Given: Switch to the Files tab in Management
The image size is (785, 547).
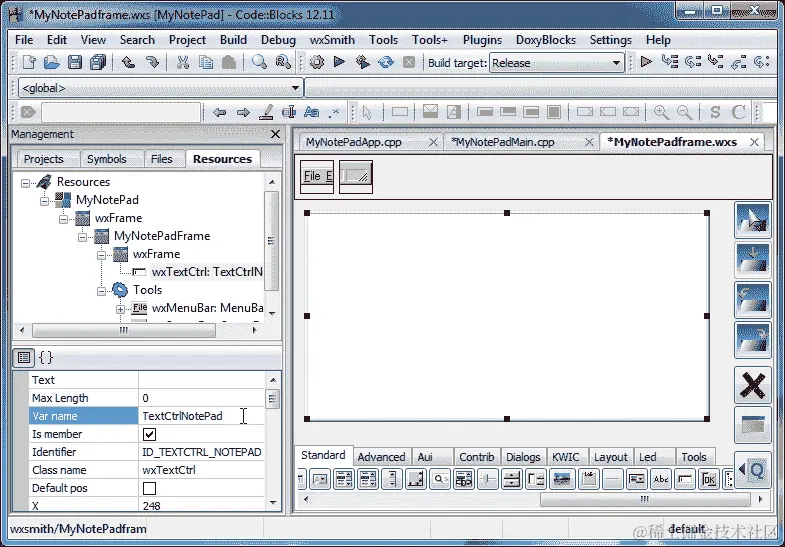Looking at the screenshot, I should pos(161,159).
